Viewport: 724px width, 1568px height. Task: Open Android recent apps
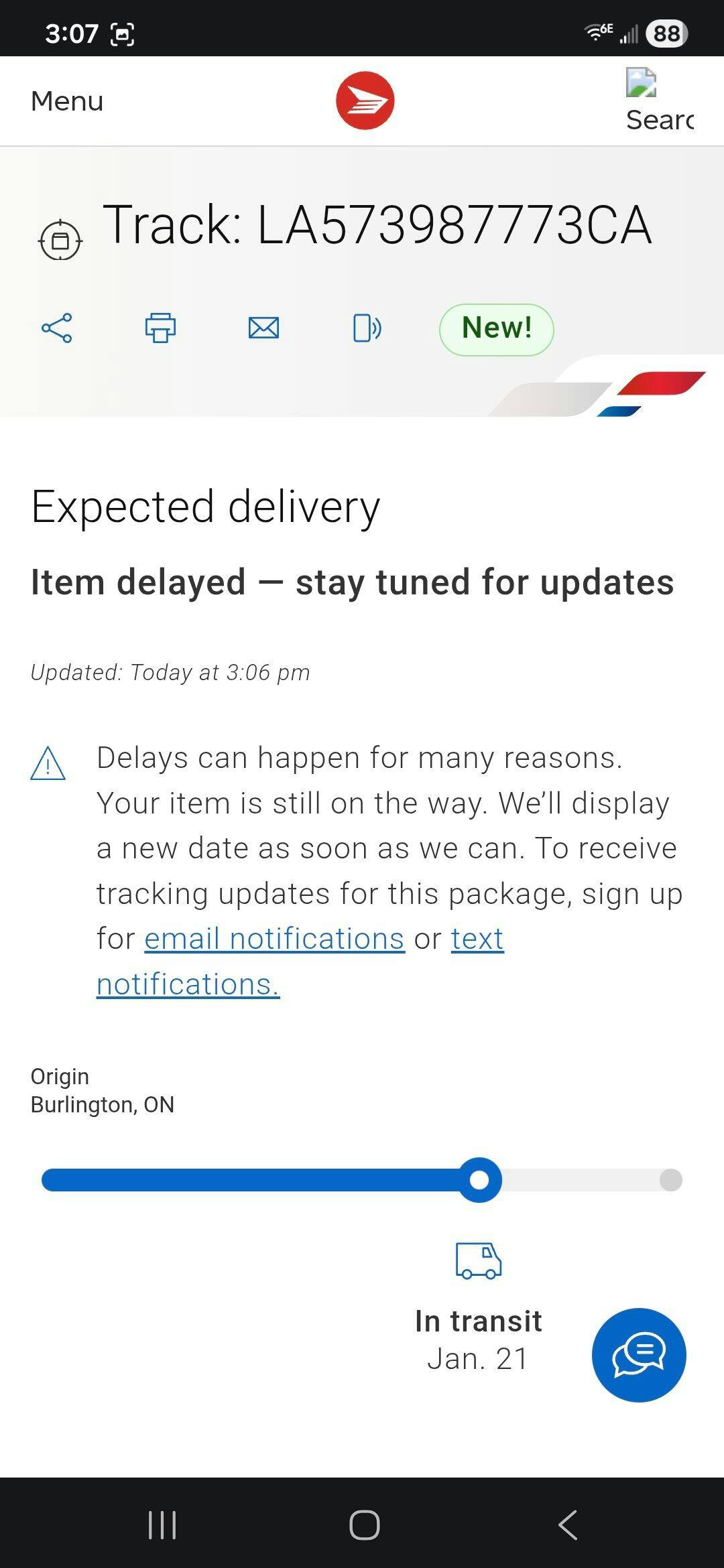[x=162, y=1525]
